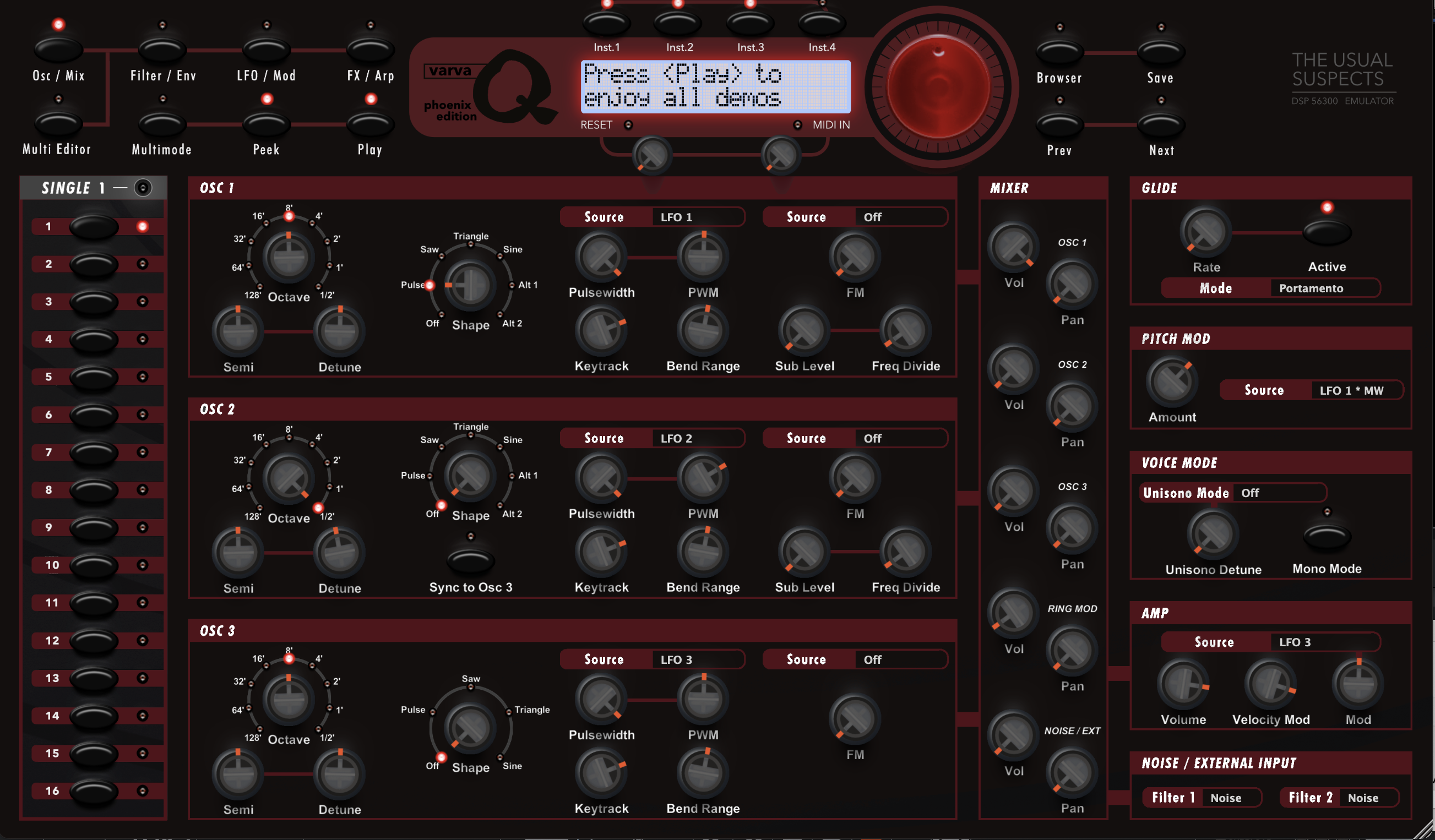Click the OSC 2 Sub Level knob
Image resolution: width=1435 pixels, height=840 pixels.
[x=804, y=552]
